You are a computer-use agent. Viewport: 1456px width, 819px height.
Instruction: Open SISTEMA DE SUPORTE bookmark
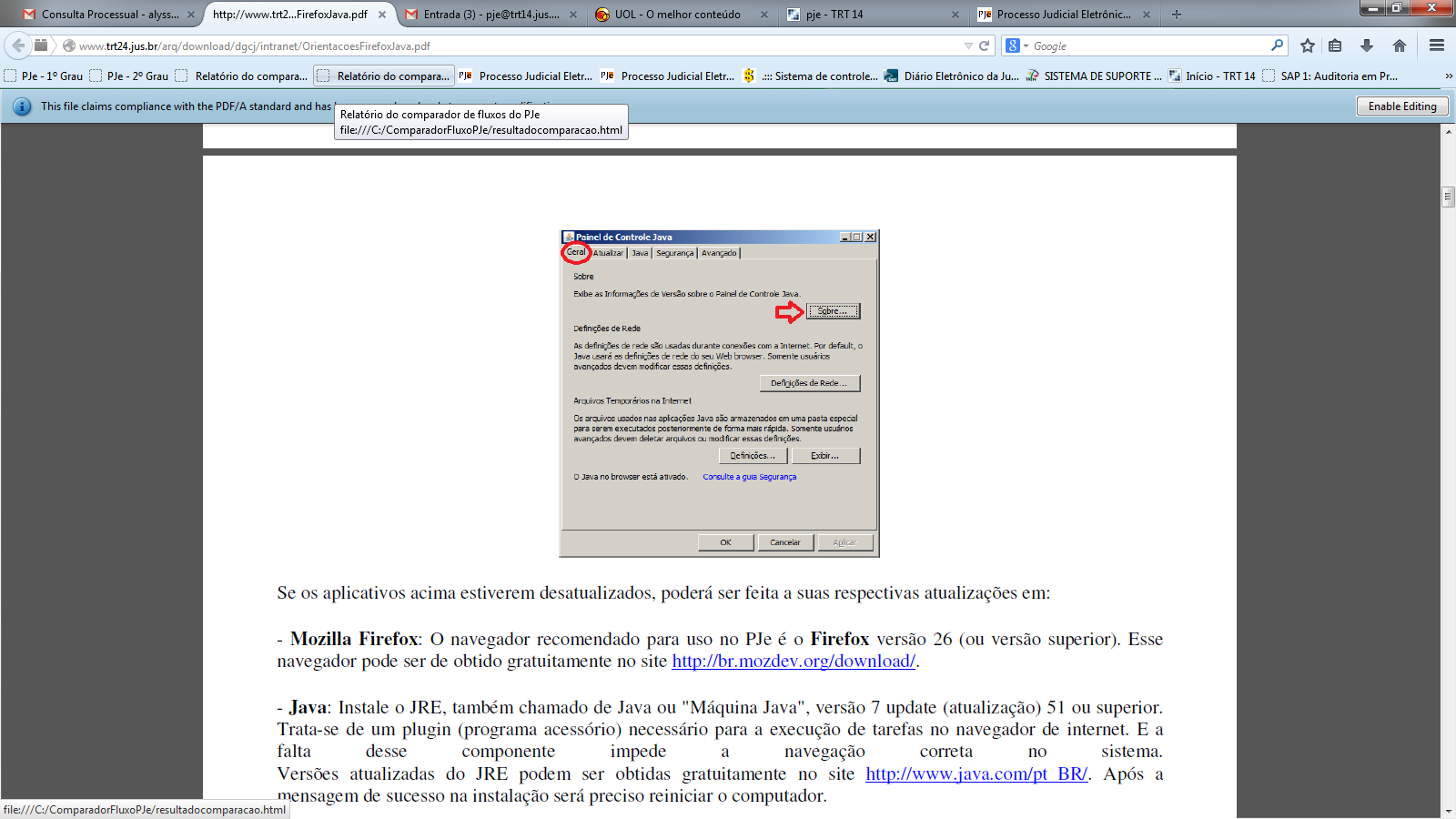pos(1094,76)
